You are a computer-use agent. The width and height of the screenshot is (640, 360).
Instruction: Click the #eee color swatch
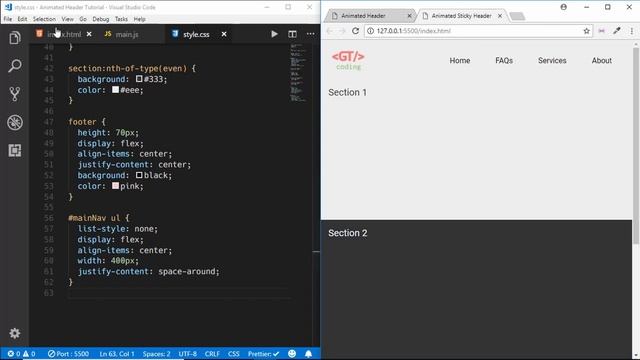(116, 89)
